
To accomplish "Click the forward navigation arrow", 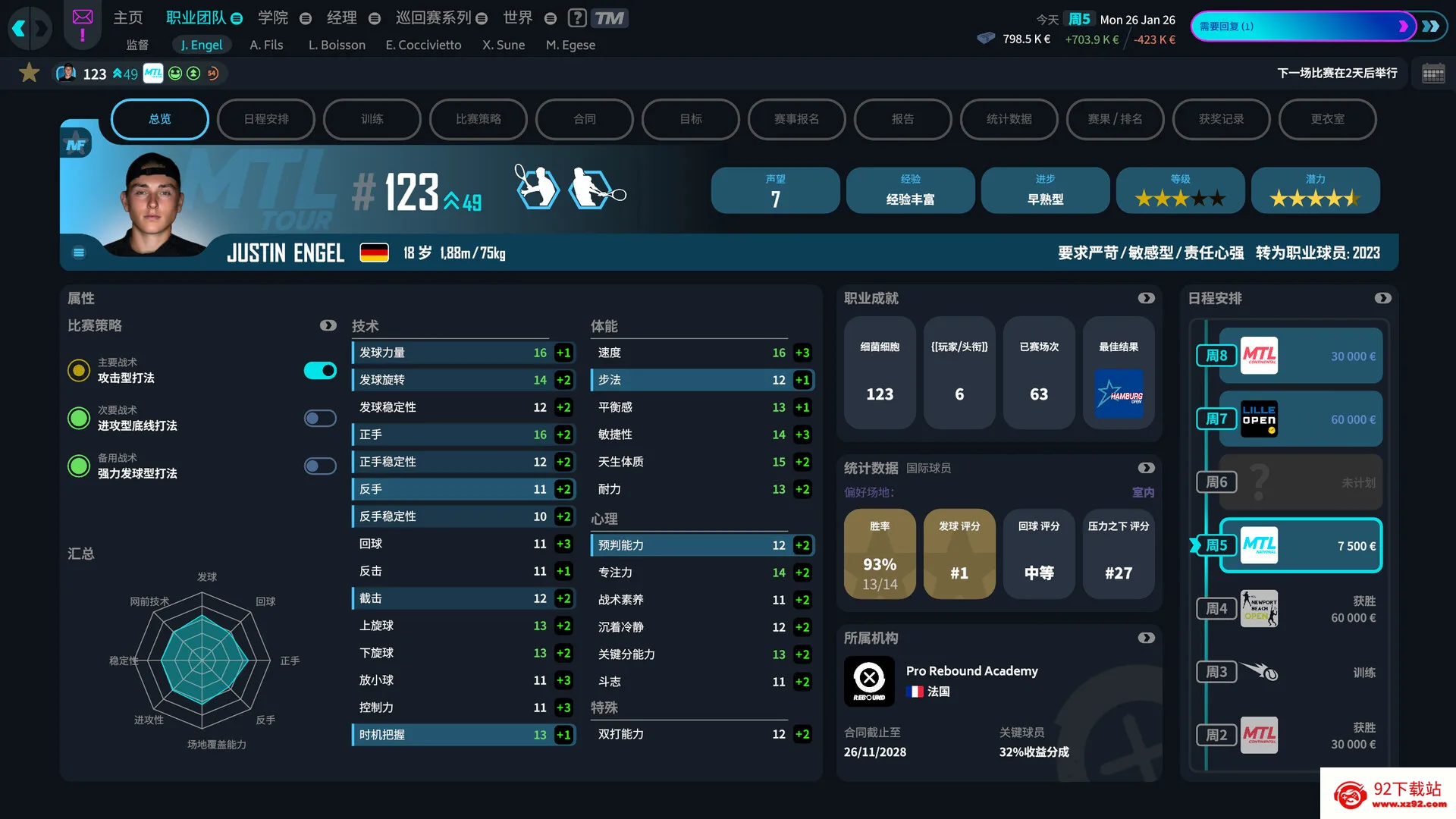I will click(x=41, y=29).
